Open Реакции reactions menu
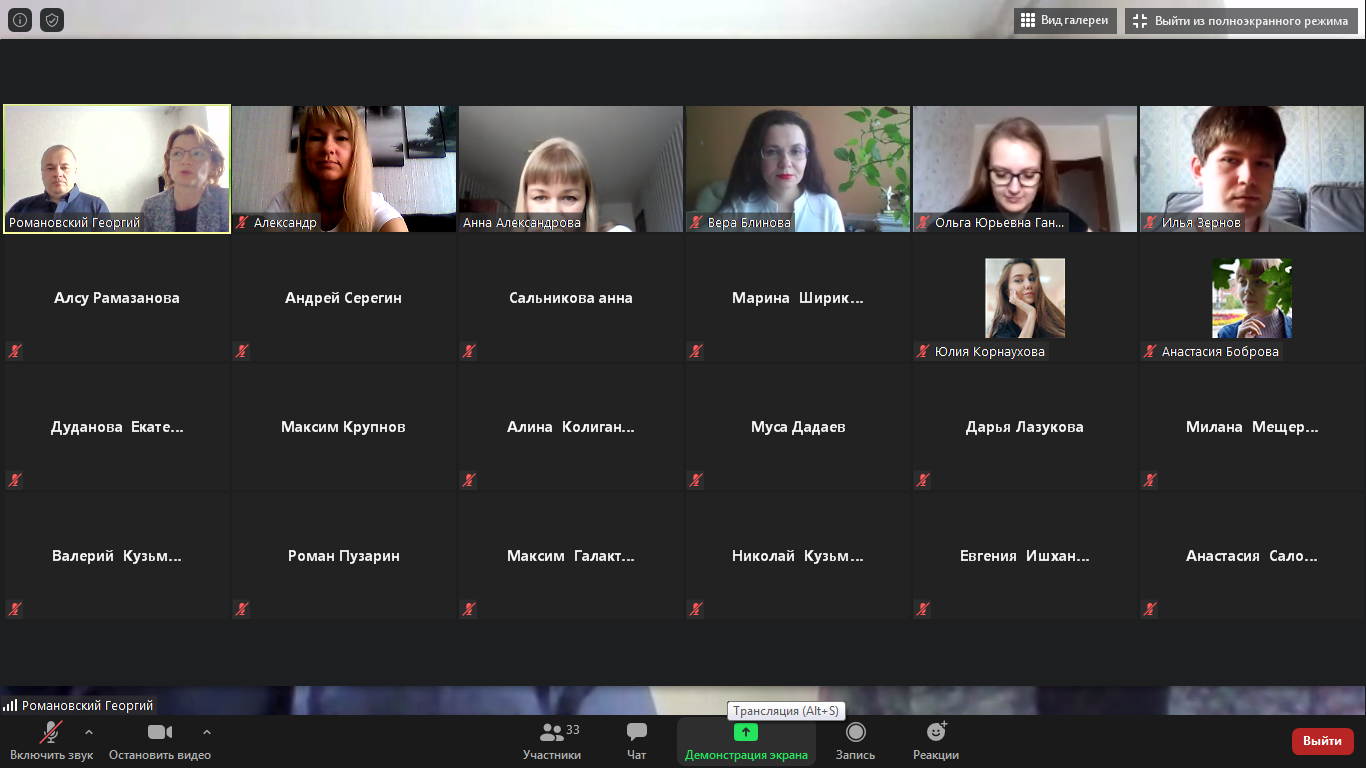 [x=936, y=741]
